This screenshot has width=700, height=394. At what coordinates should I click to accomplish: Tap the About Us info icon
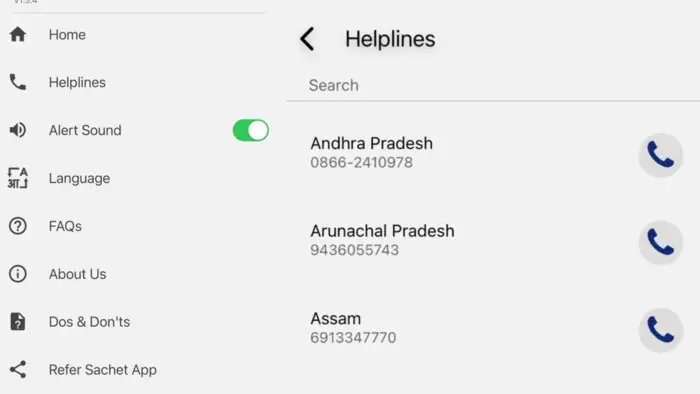coord(18,274)
